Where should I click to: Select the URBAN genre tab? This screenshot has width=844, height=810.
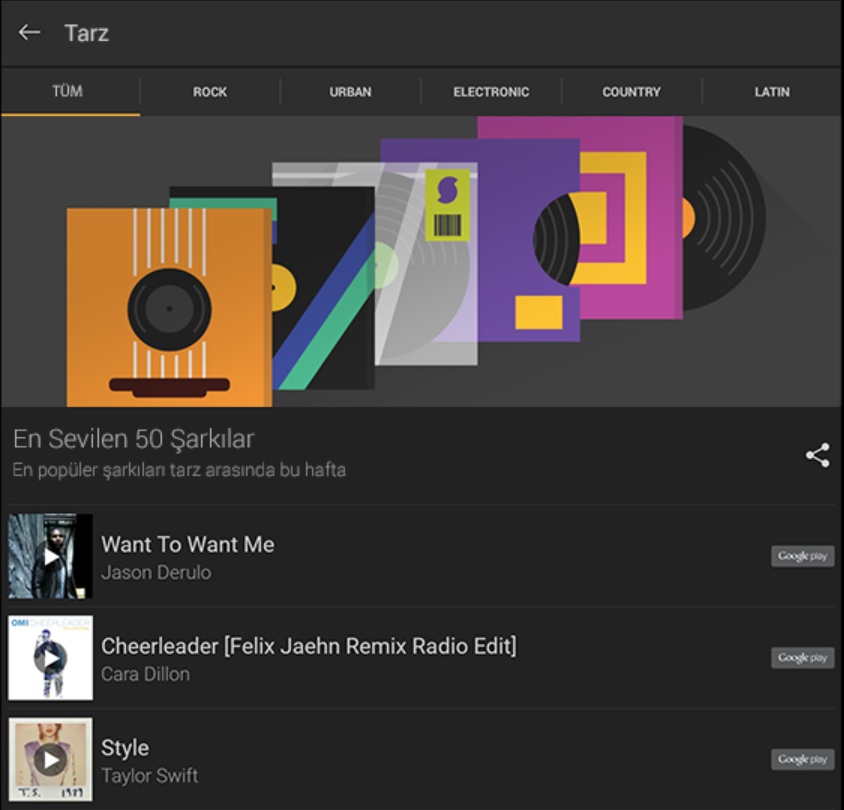[x=350, y=92]
